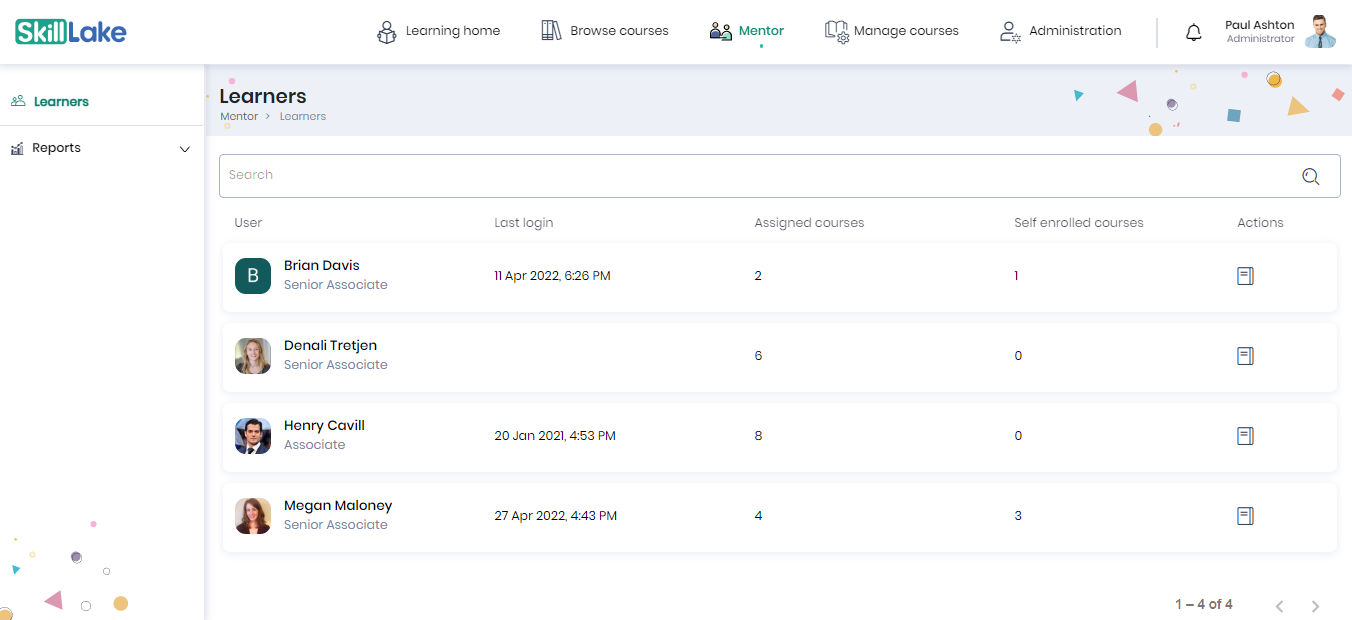Click the Associate title under Henry Cavill

coord(314,445)
